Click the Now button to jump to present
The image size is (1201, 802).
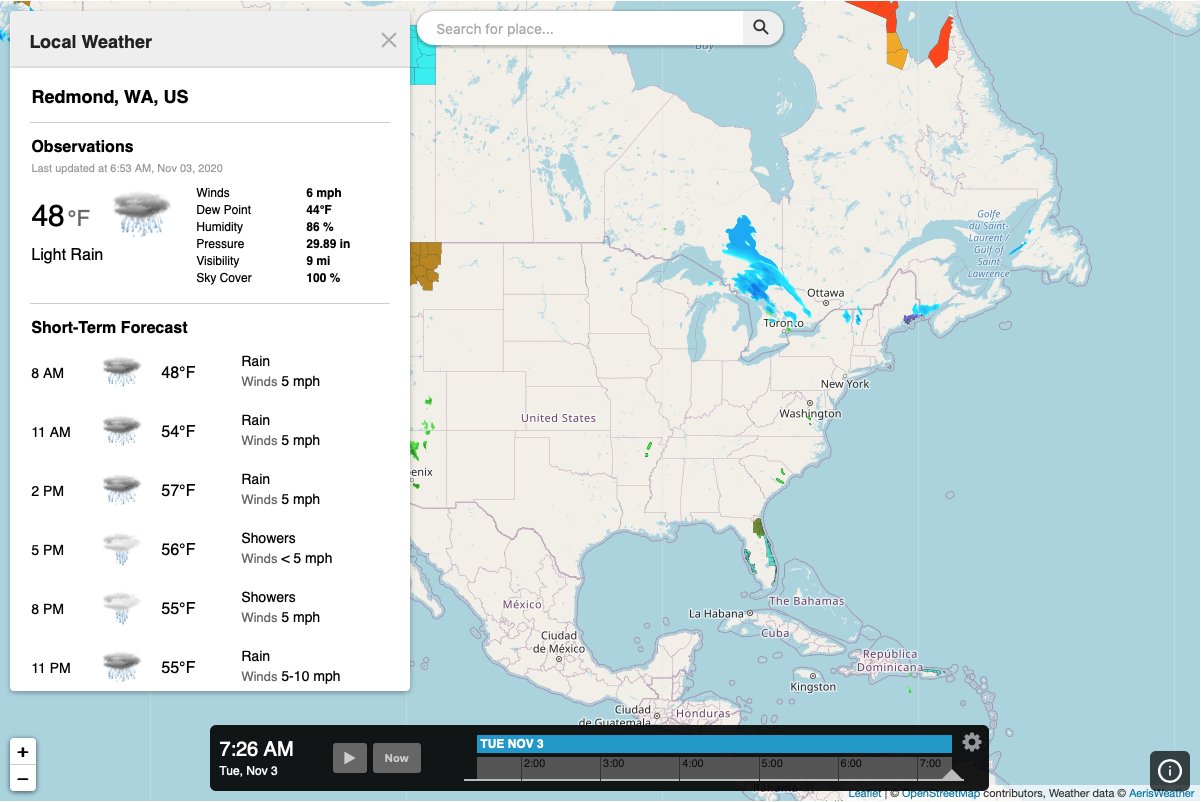coord(396,758)
